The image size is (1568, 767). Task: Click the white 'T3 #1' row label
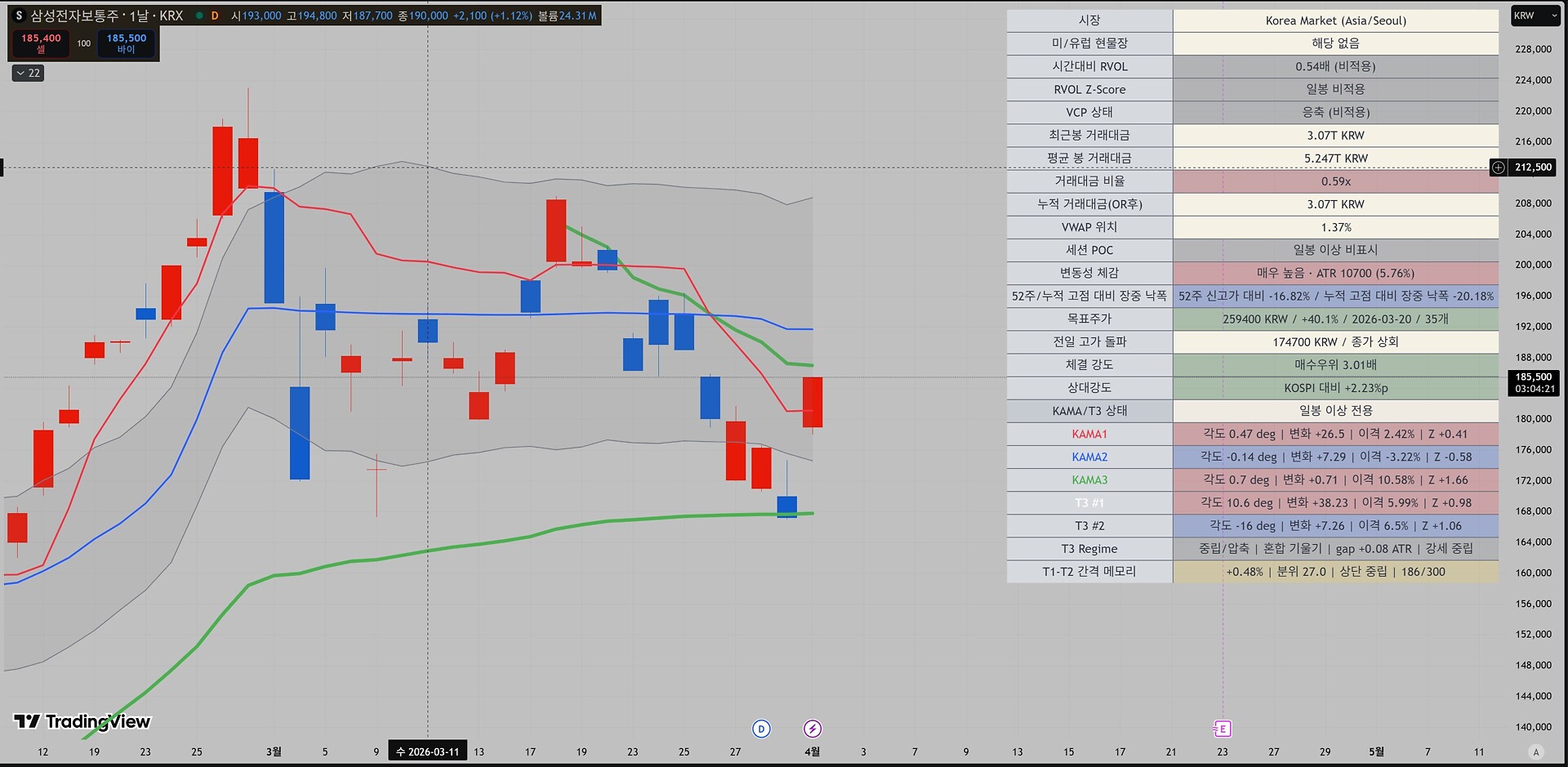(1089, 502)
